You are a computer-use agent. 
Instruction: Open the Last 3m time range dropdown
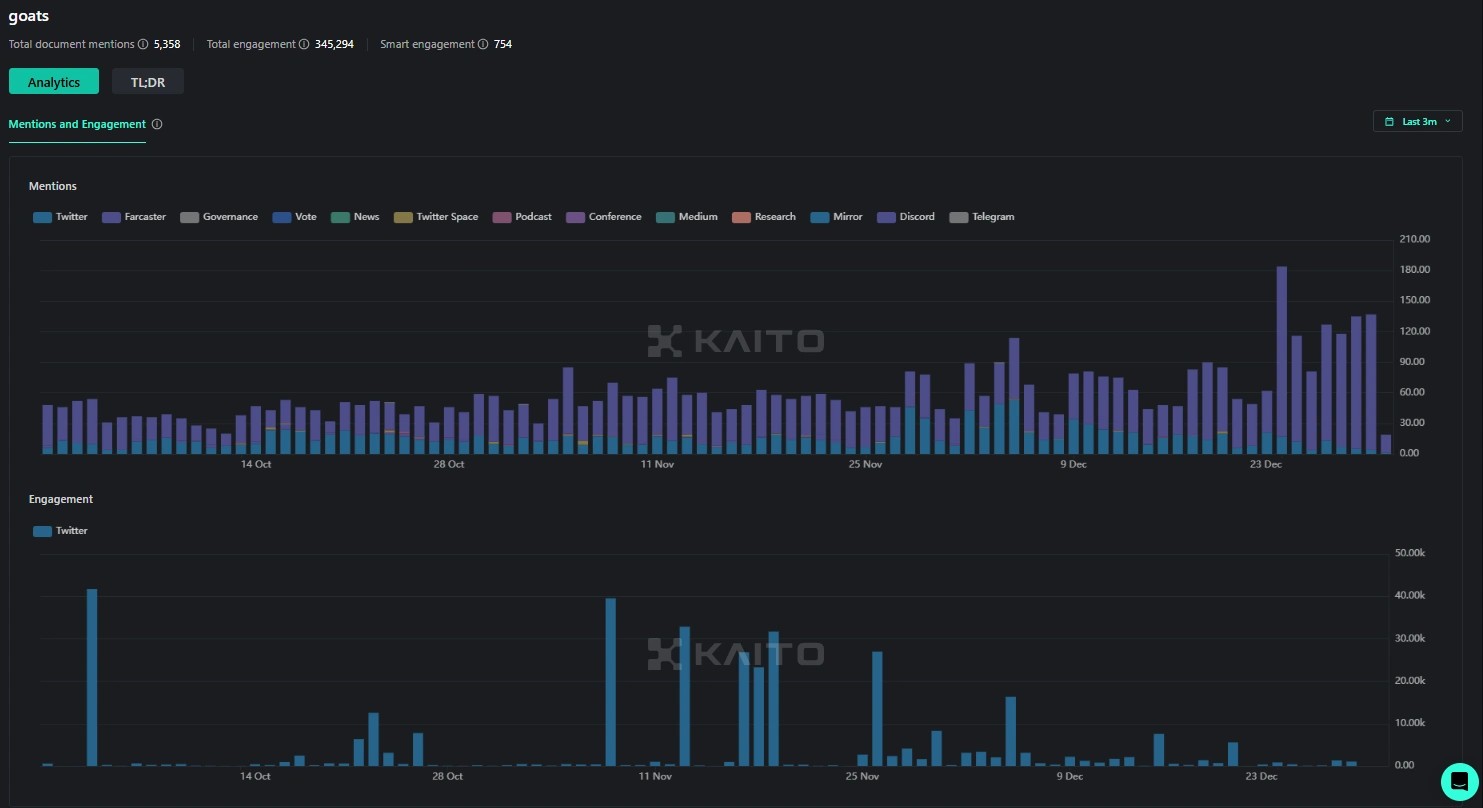[x=1418, y=122]
